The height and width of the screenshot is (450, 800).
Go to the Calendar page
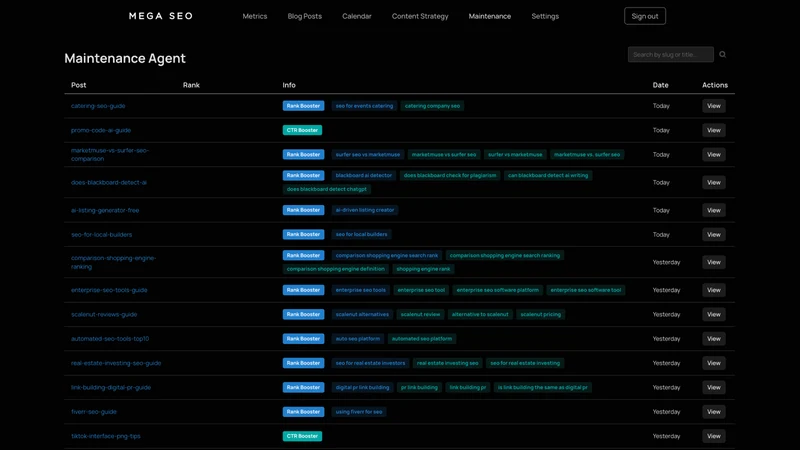(357, 16)
